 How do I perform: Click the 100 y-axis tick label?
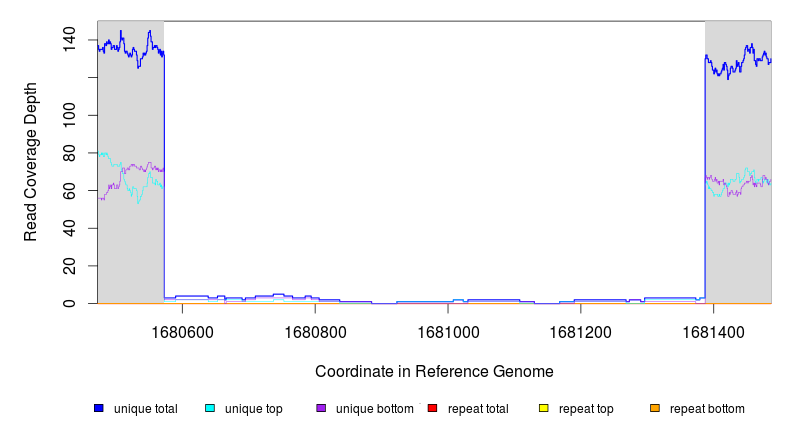[x=69, y=115]
